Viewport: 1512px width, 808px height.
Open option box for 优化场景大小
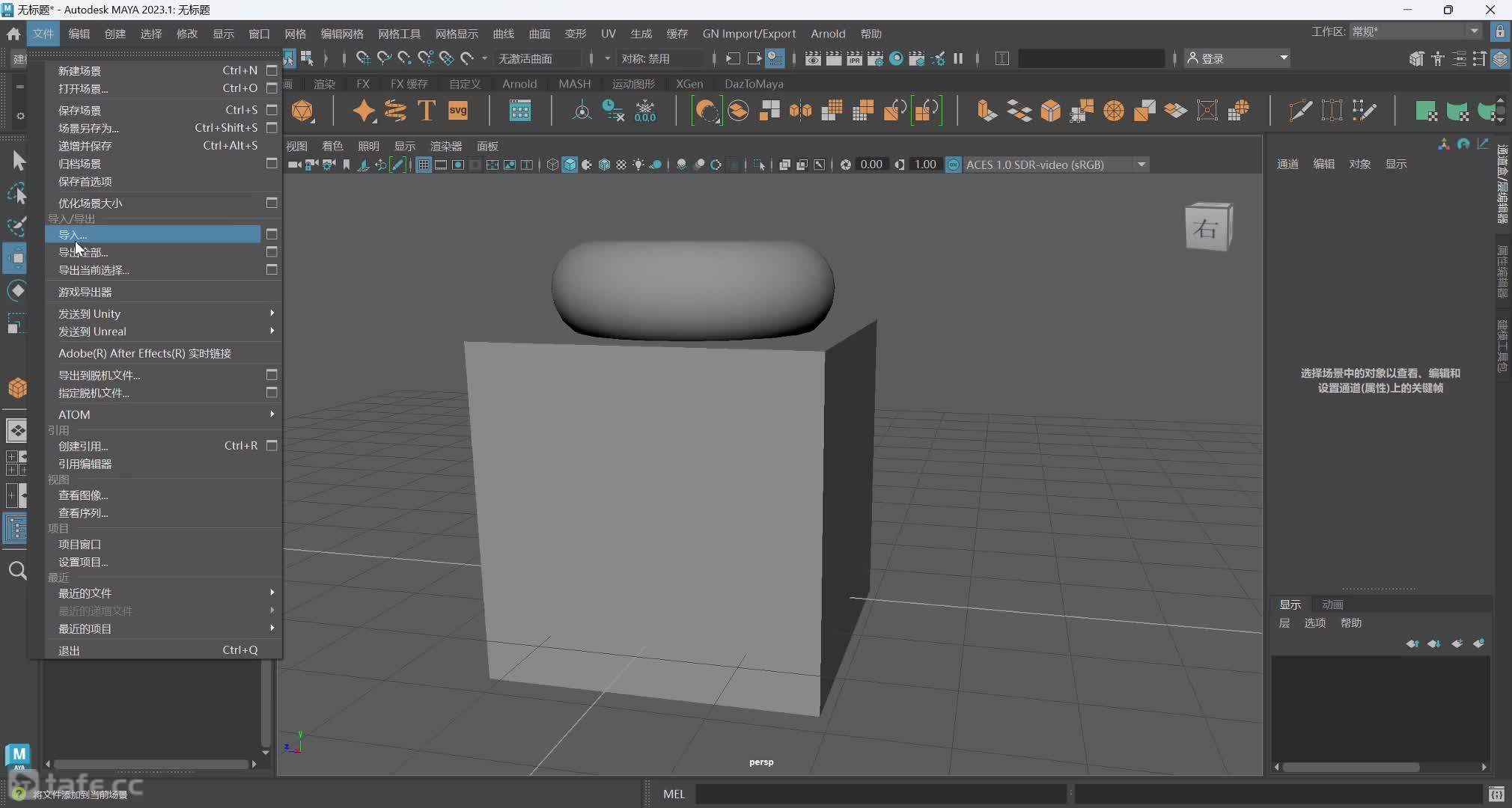click(272, 203)
